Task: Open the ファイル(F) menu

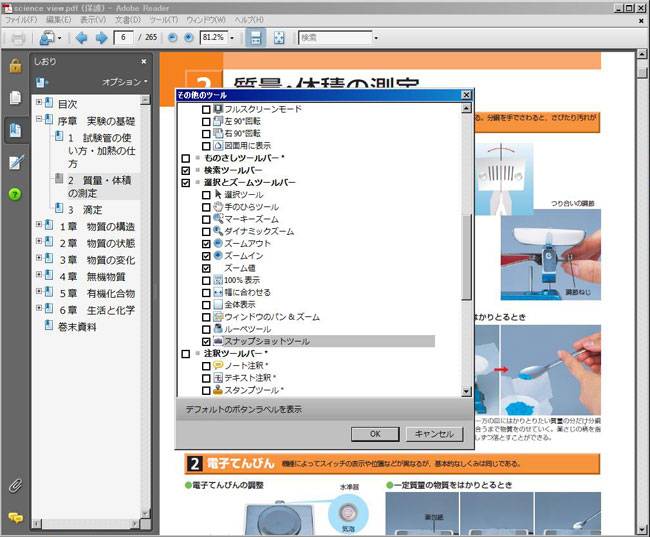Action: [x=21, y=20]
